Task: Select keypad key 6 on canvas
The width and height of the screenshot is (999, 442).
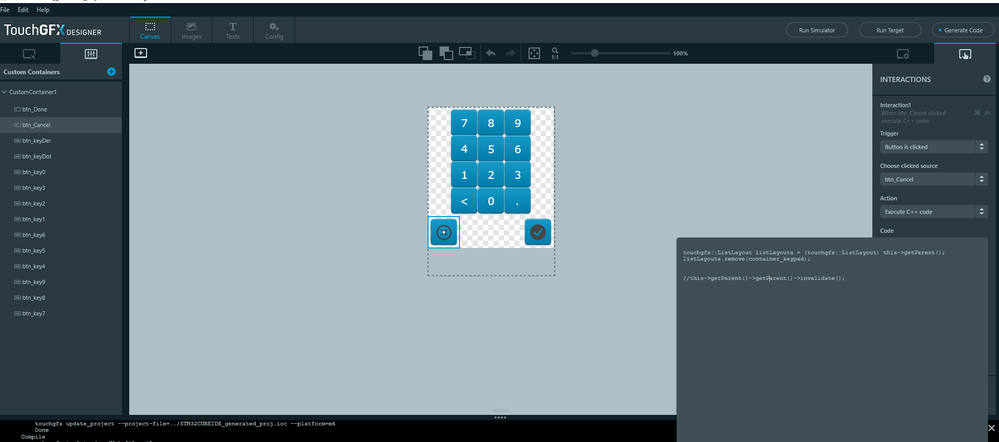Action: [517, 149]
